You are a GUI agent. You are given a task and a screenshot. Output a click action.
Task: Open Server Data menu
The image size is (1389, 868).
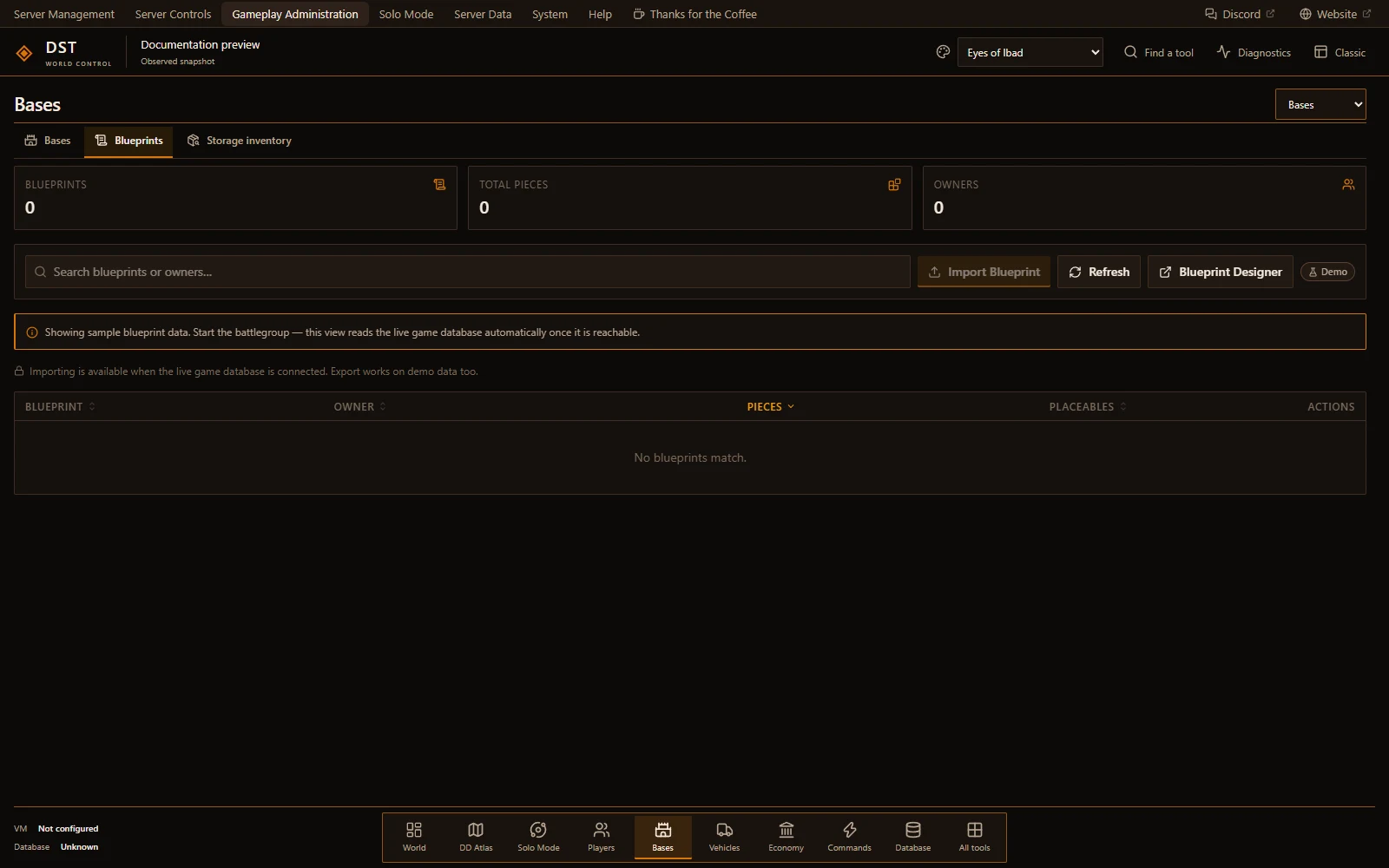click(483, 14)
